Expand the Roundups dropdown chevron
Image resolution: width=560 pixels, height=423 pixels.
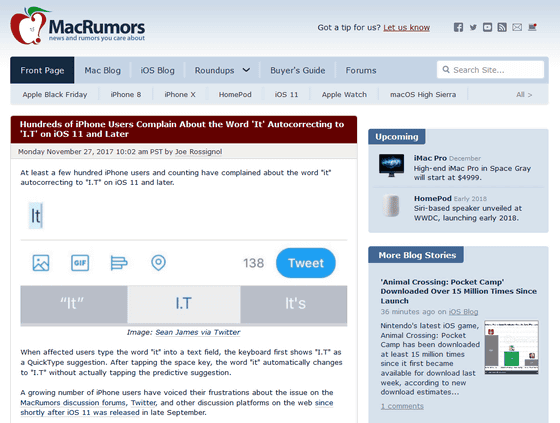coord(246,70)
